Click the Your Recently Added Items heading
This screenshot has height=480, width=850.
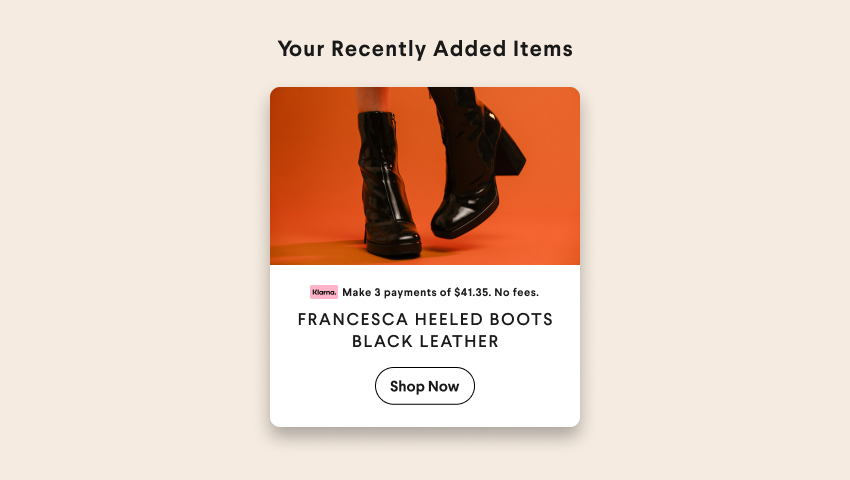(x=425, y=48)
